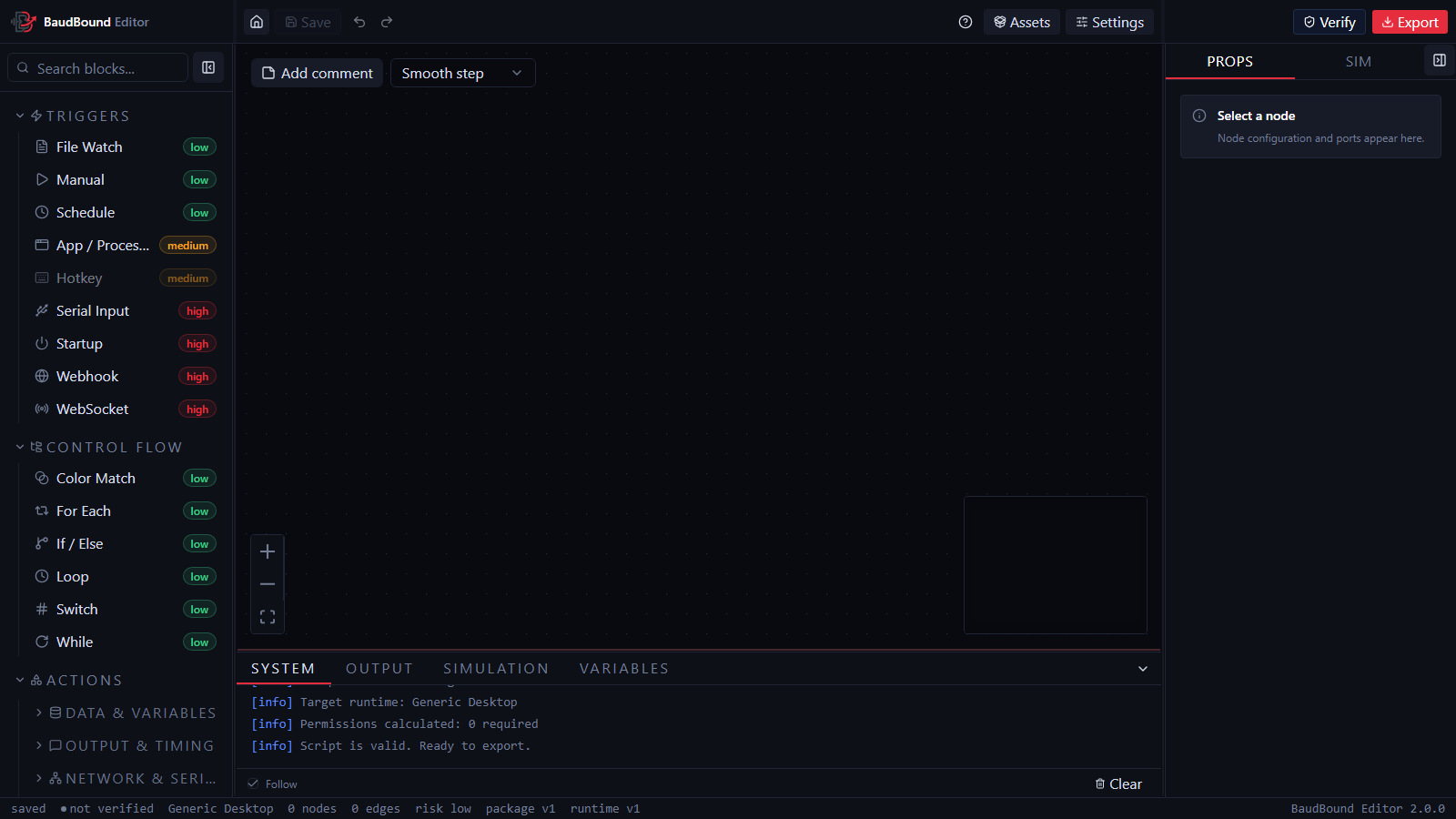
Task: Click the red Export button
Action: pyautogui.click(x=1410, y=22)
